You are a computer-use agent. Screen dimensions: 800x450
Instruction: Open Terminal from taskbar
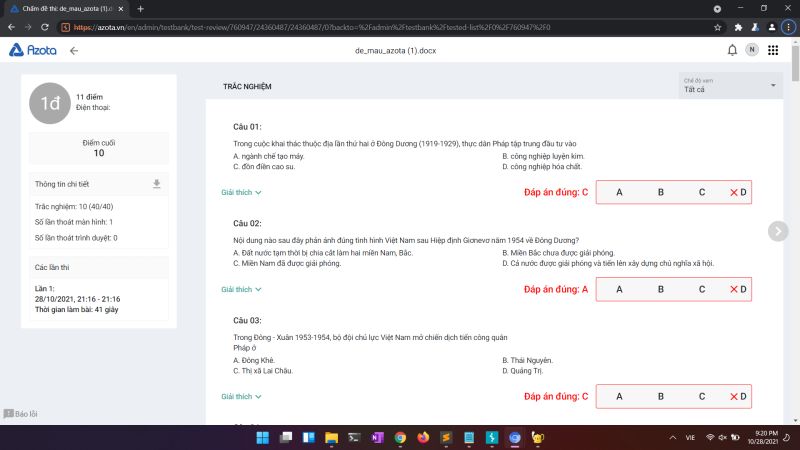pos(354,438)
